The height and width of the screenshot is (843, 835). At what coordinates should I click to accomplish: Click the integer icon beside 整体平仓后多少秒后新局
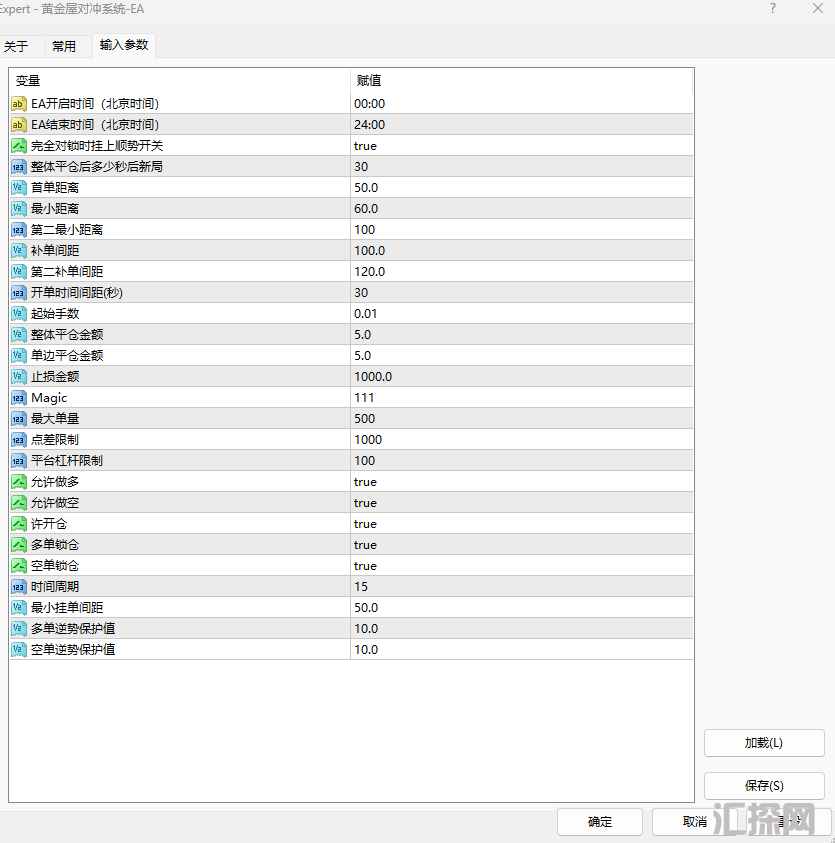click(x=19, y=167)
